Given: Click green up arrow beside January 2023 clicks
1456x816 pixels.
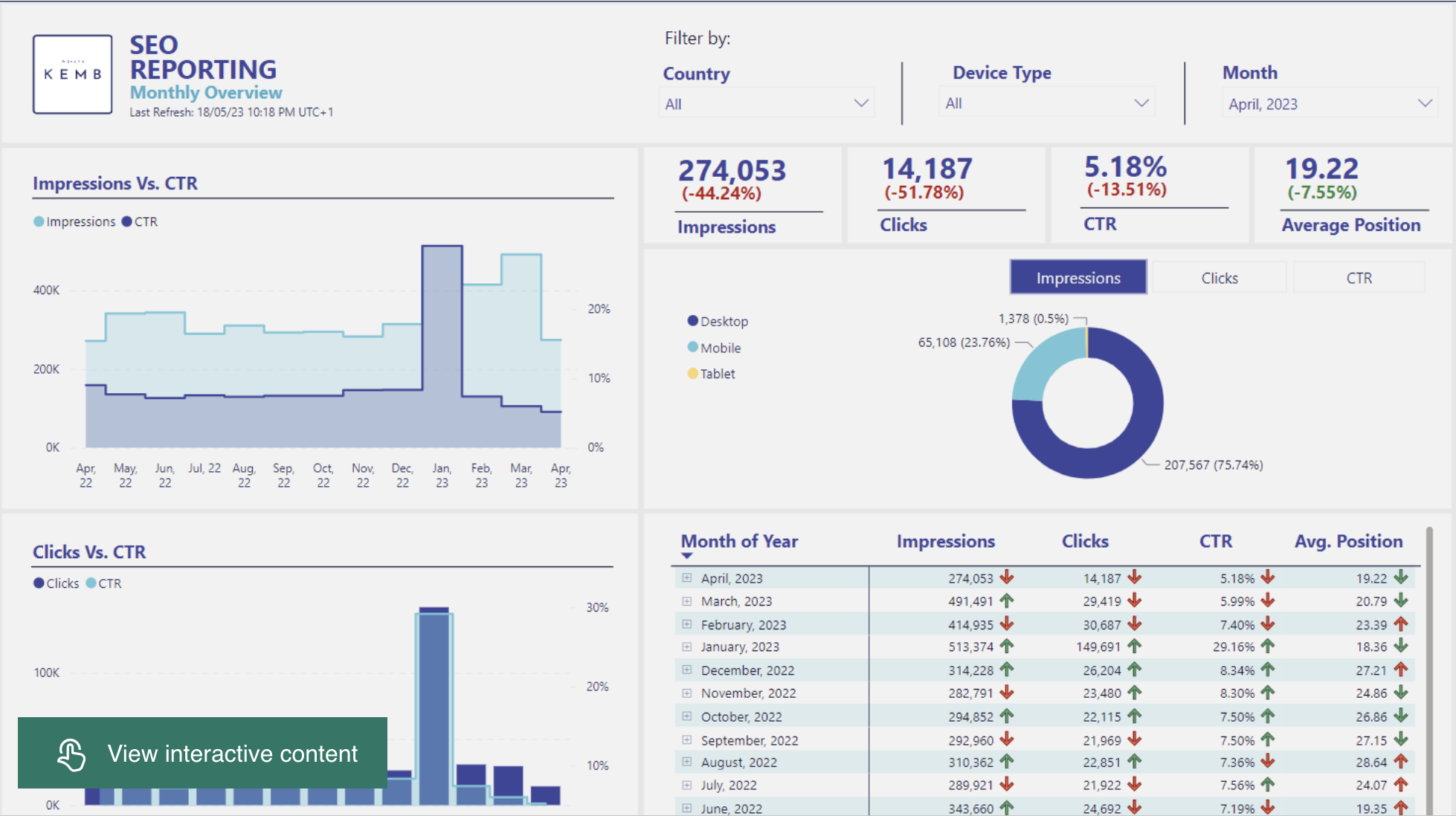Looking at the screenshot, I should pyautogui.click(x=1134, y=647).
